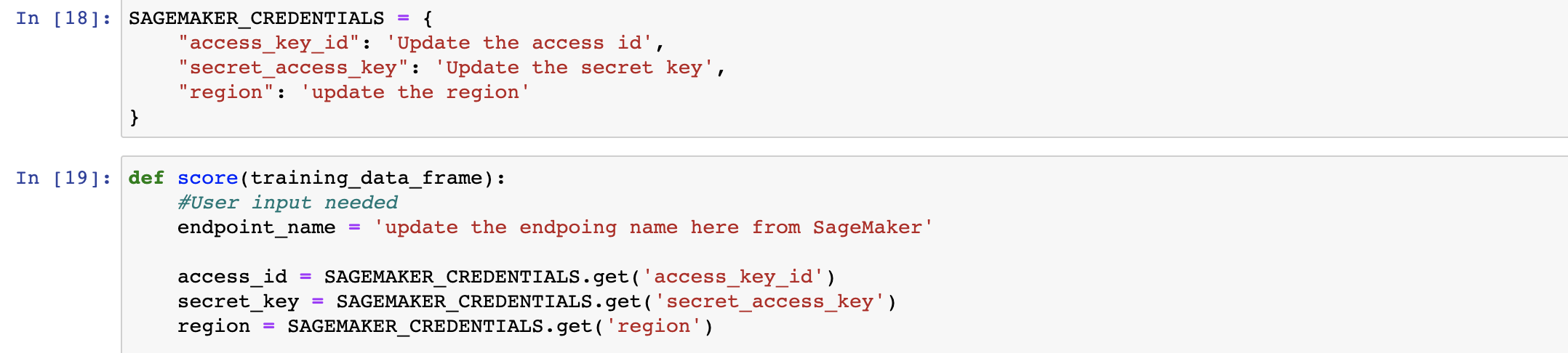Click the closing brace of the credentials dict
This screenshot has width=1568, height=353.
[134, 117]
